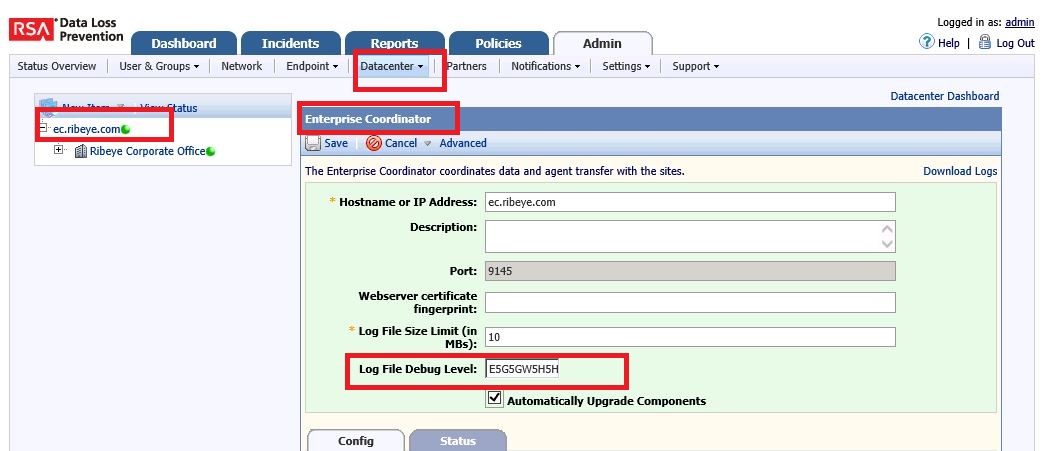Collapse the ec.ribeye.com tree node
Screen dimensions: 1046x451
(43, 129)
